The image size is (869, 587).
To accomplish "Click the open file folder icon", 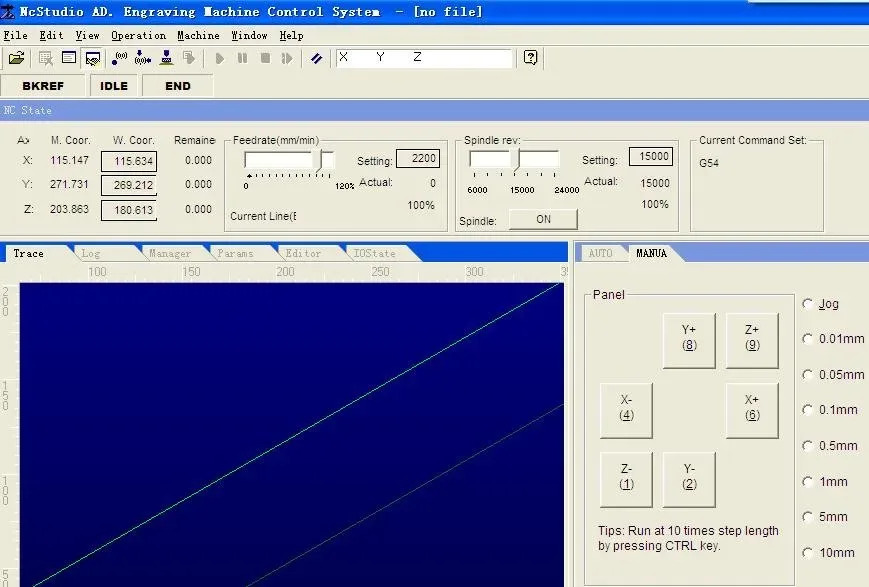I will point(17,58).
